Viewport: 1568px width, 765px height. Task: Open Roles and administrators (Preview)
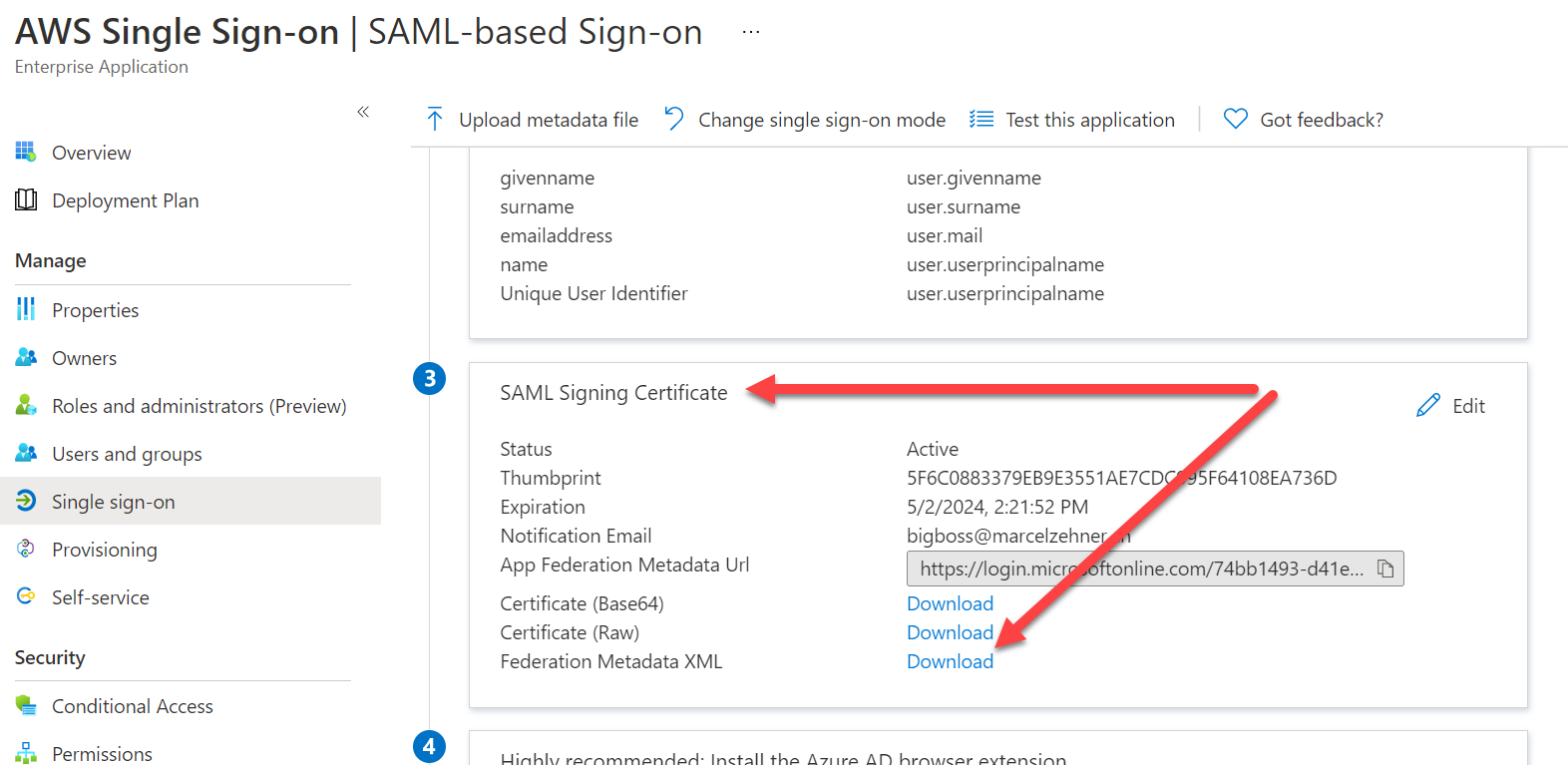[x=198, y=406]
